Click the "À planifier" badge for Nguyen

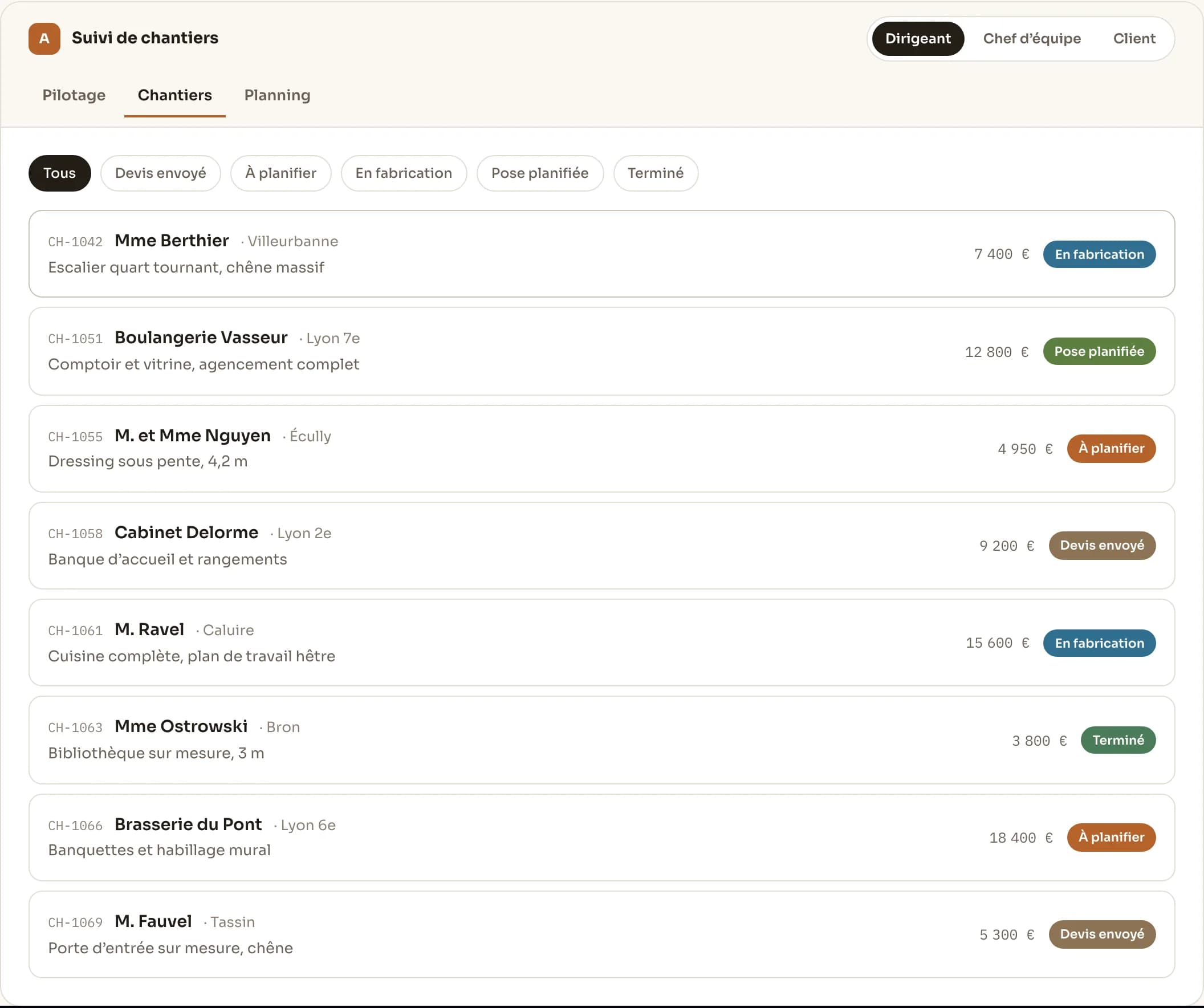tap(1111, 448)
